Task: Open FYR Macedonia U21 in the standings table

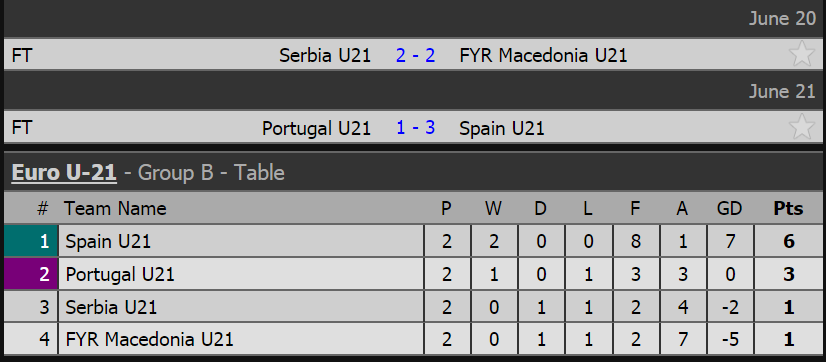Action: 150,339
